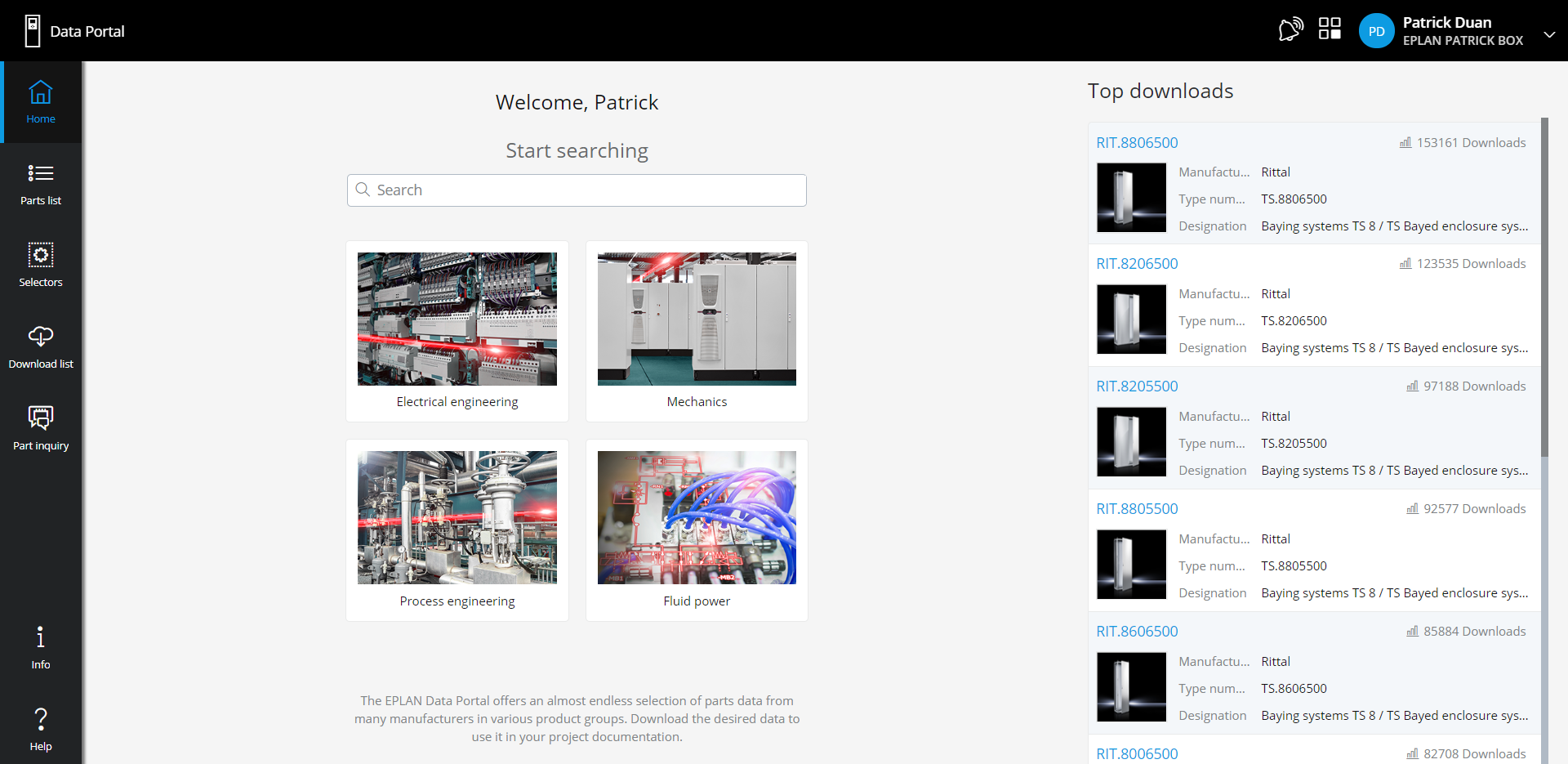The width and height of the screenshot is (1568, 764).
Task: Click the Electrical engineering label
Action: pos(457,402)
